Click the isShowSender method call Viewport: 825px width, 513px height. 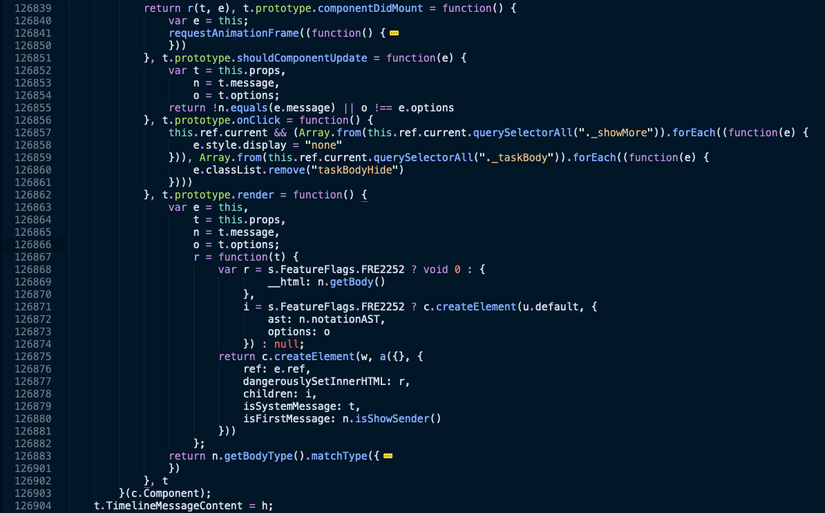[392, 419]
